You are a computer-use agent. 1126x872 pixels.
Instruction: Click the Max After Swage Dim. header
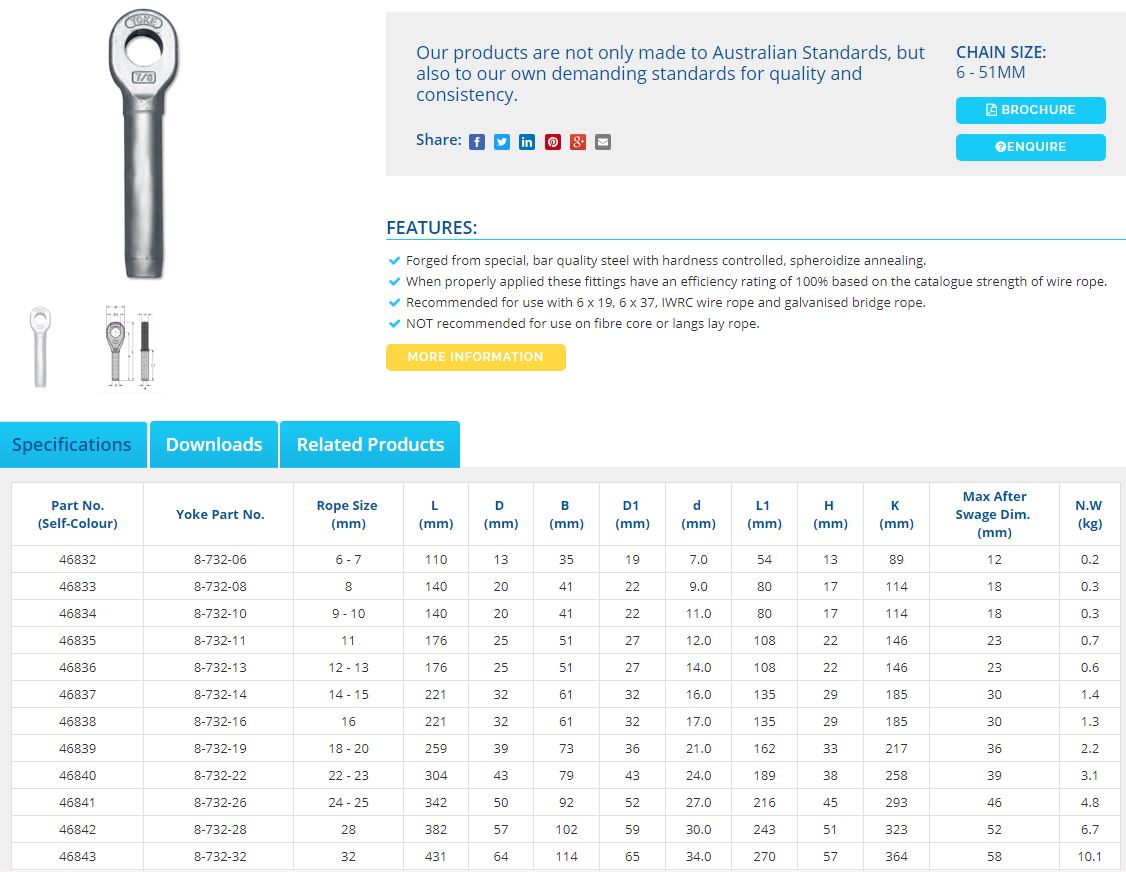(x=995, y=514)
